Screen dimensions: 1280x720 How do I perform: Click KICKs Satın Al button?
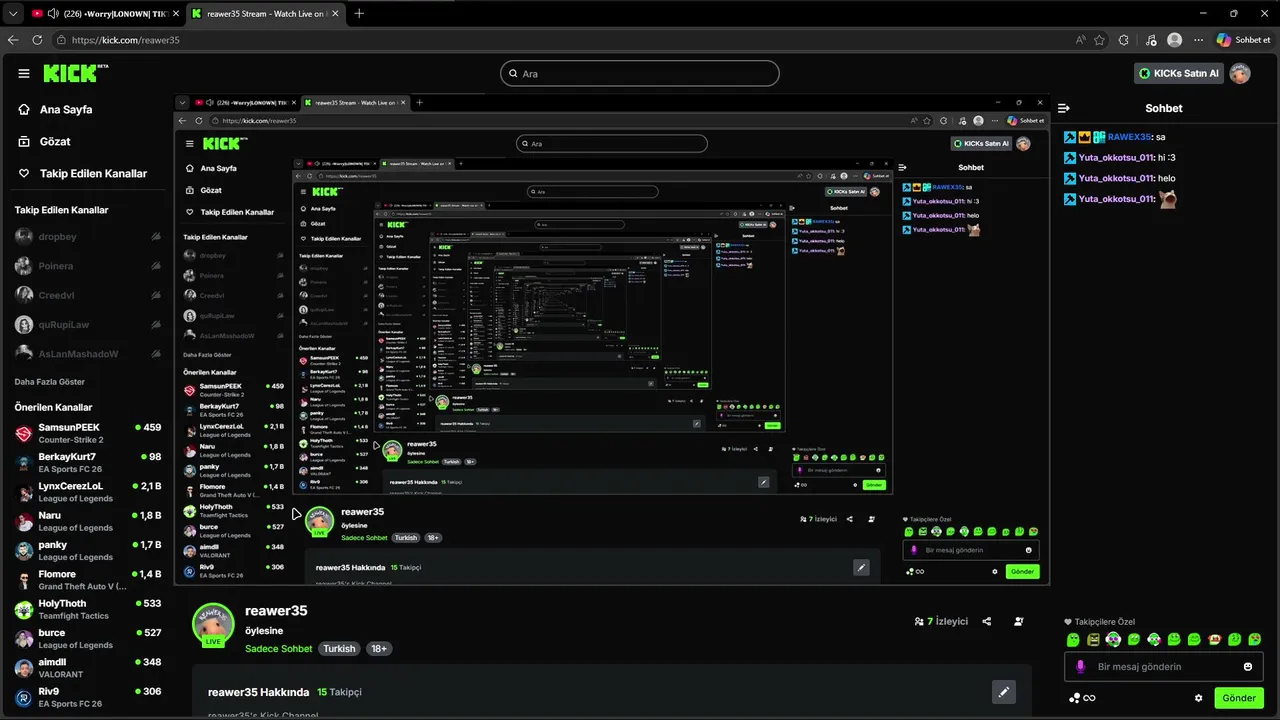(x=1179, y=73)
